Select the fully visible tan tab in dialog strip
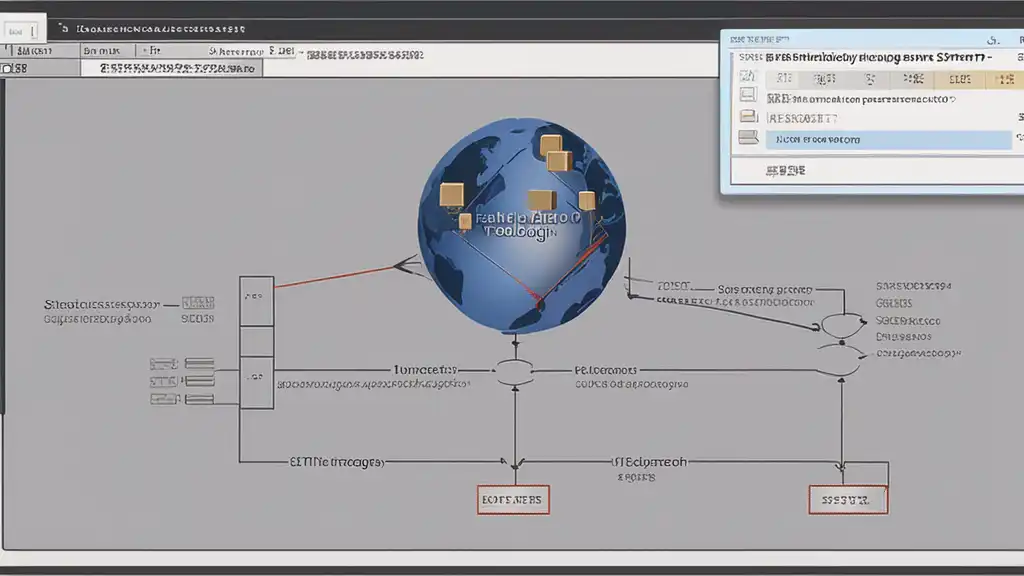Screen dimensions: 1024x576 [959, 79]
